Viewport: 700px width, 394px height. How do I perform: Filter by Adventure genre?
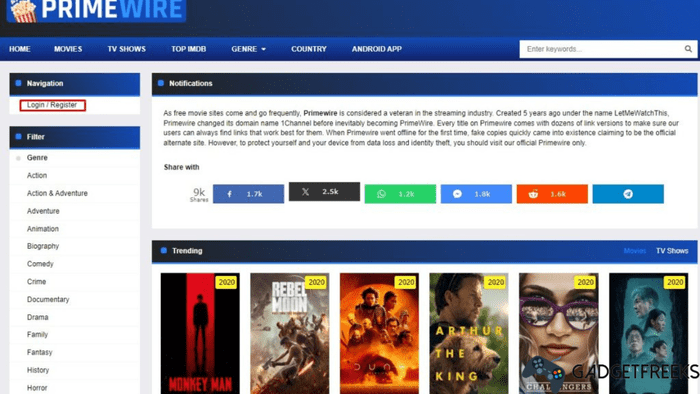(x=43, y=211)
